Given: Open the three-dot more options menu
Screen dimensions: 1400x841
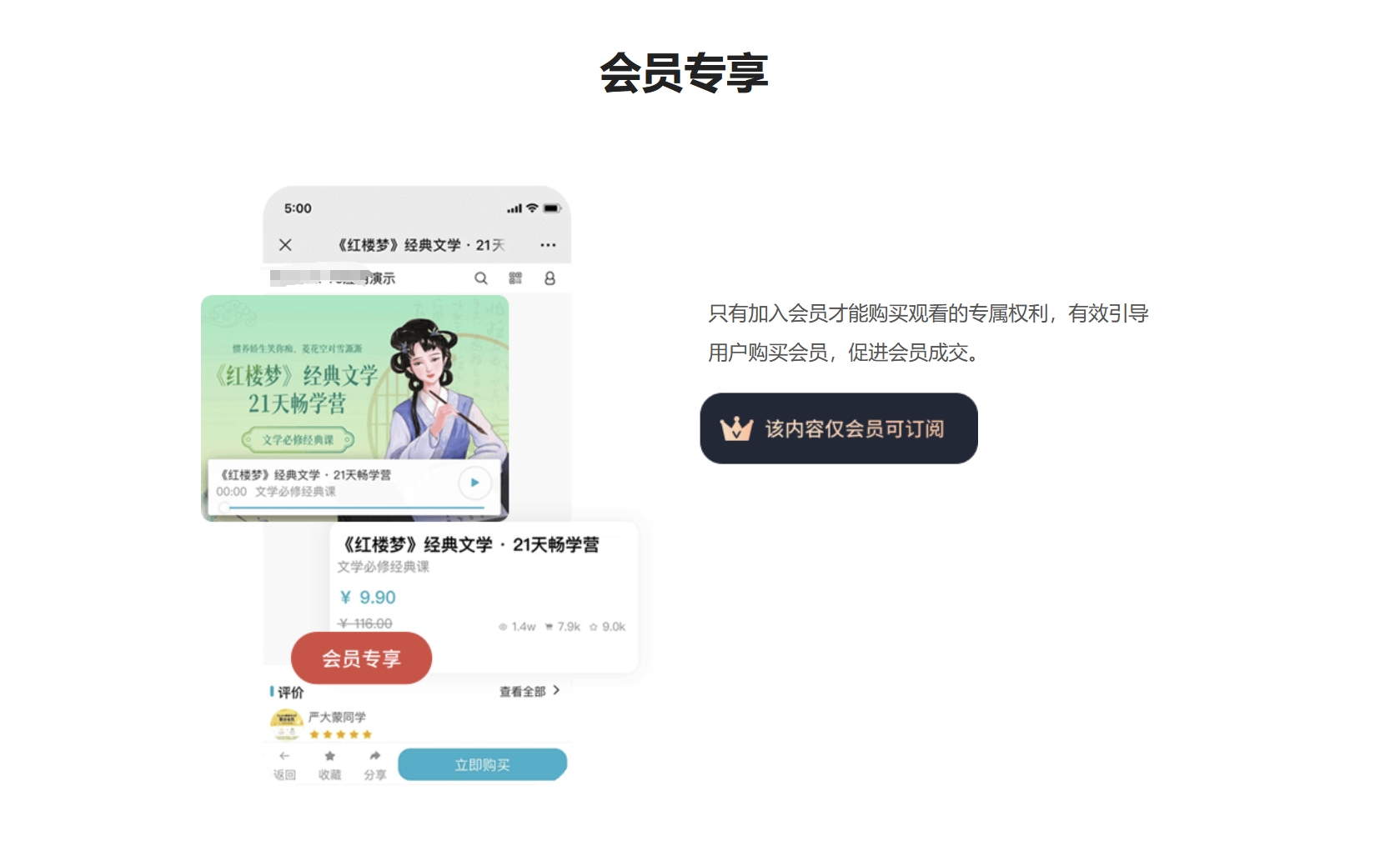Looking at the screenshot, I should pos(548,245).
